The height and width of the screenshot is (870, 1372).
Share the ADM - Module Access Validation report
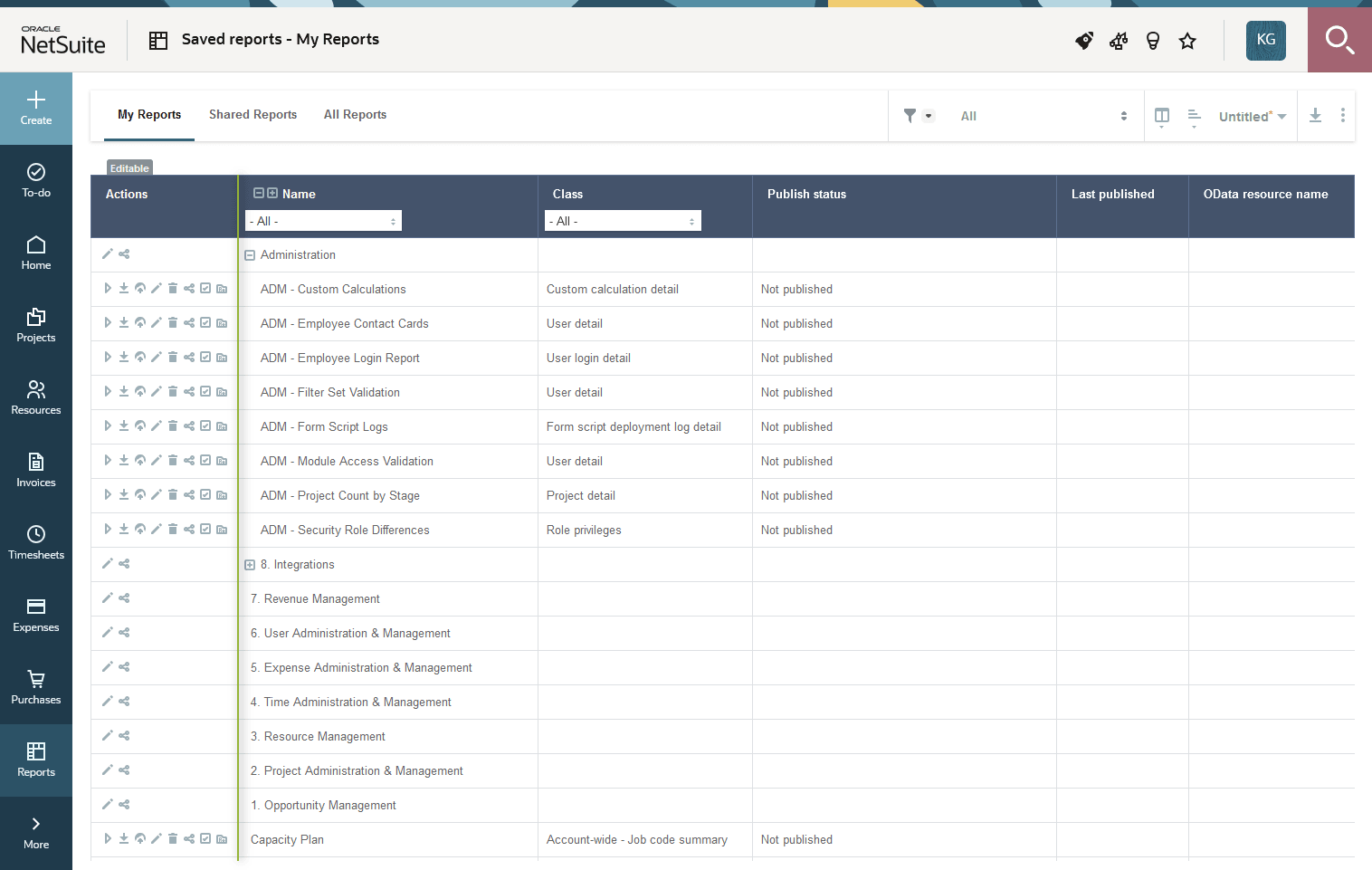pos(189,461)
